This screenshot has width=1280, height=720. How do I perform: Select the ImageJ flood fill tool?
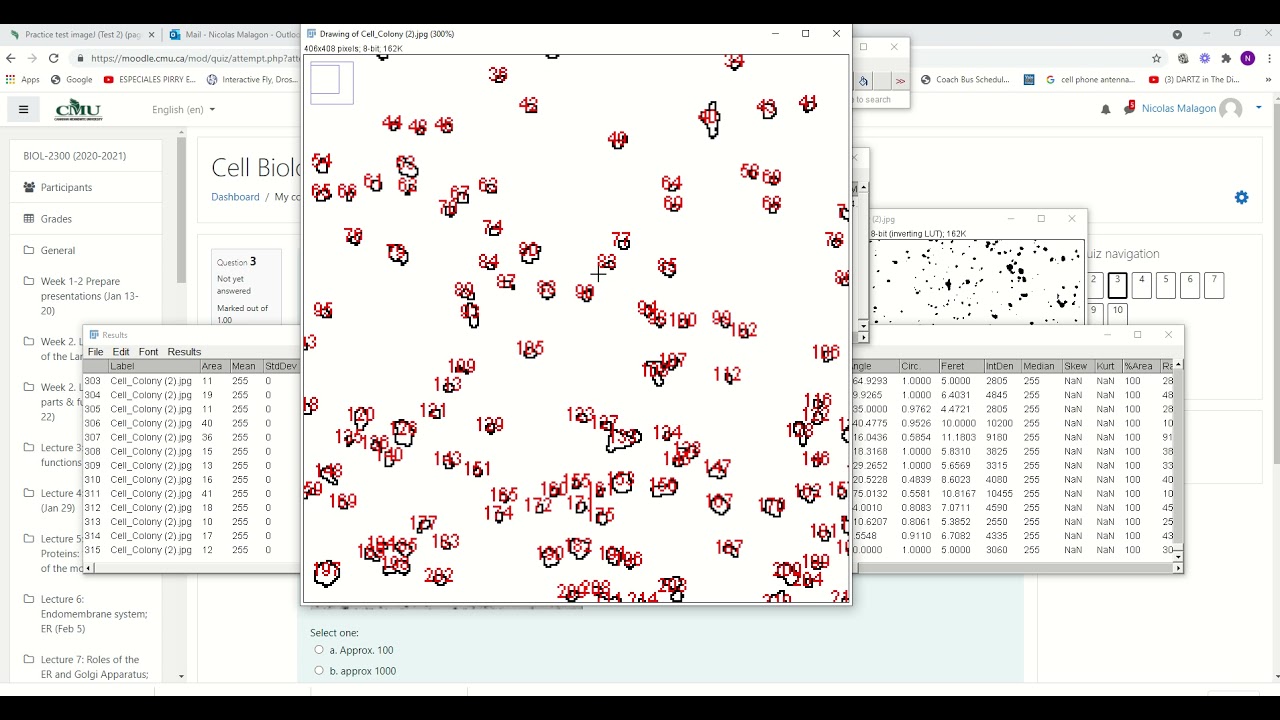864,81
